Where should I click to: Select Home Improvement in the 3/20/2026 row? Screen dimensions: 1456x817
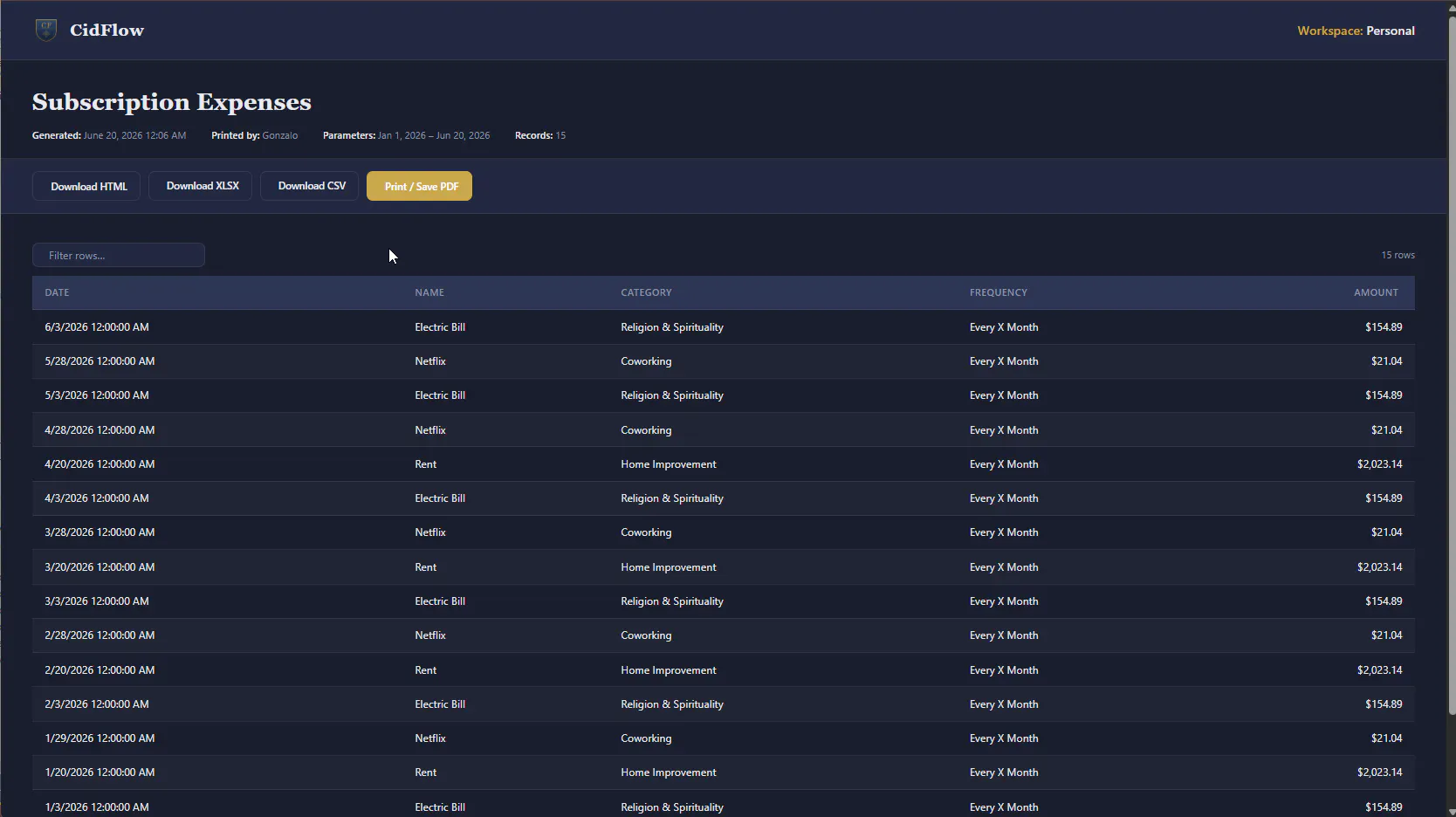[x=669, y=567]
